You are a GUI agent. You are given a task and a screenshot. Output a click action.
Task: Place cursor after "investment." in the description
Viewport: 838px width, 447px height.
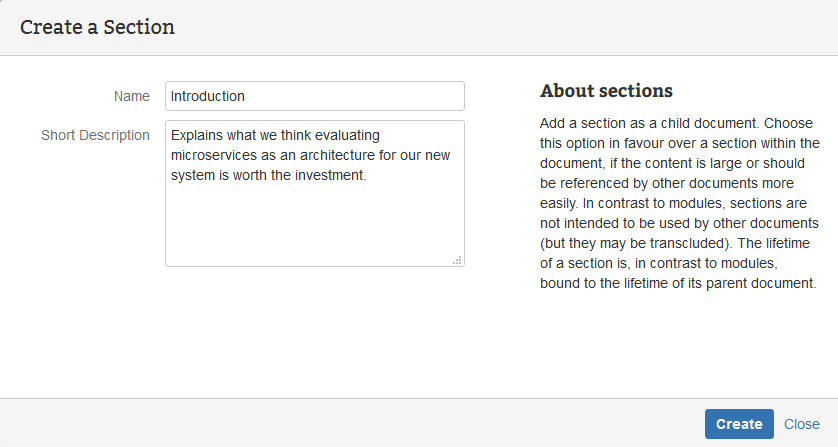[370, 176]
